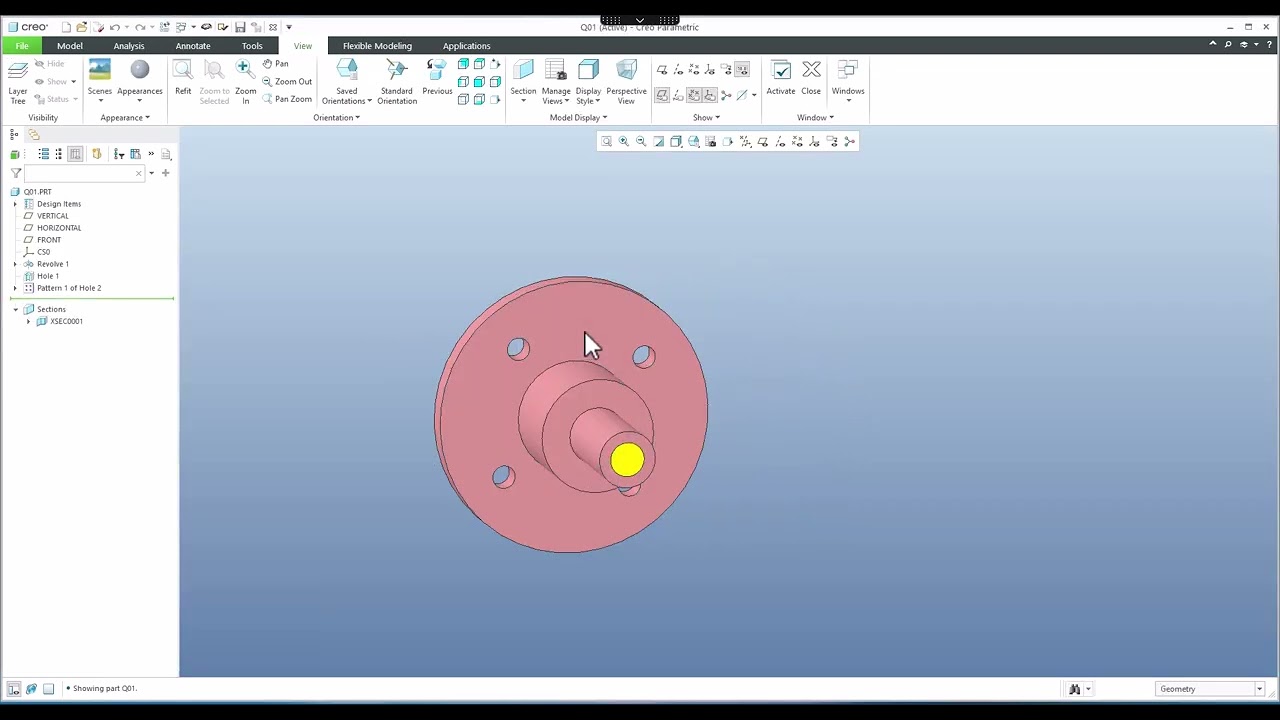This screenshot has height=720, width=1280.
Task: Collapse the Sections node
Action: [15, 309]
